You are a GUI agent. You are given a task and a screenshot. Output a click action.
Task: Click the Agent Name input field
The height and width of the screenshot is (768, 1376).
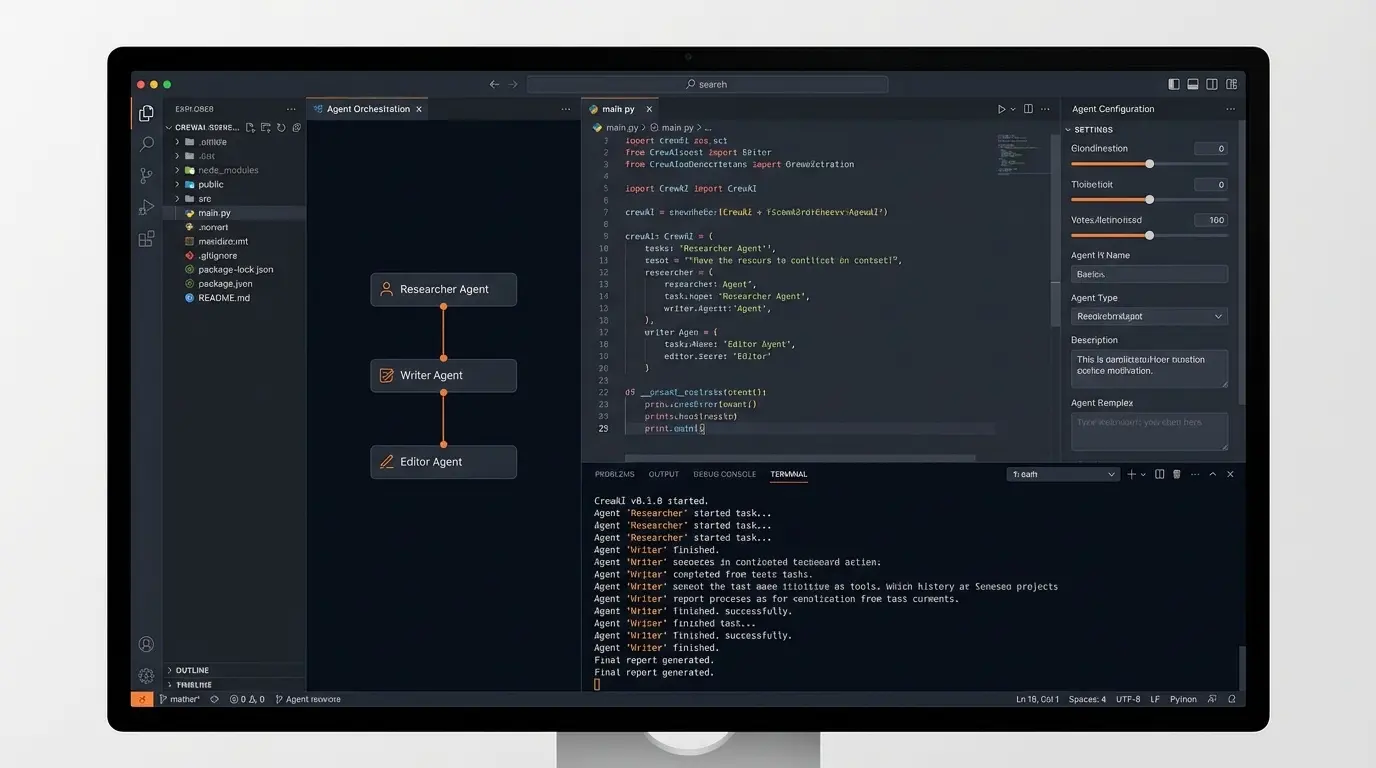[1149, 274]
